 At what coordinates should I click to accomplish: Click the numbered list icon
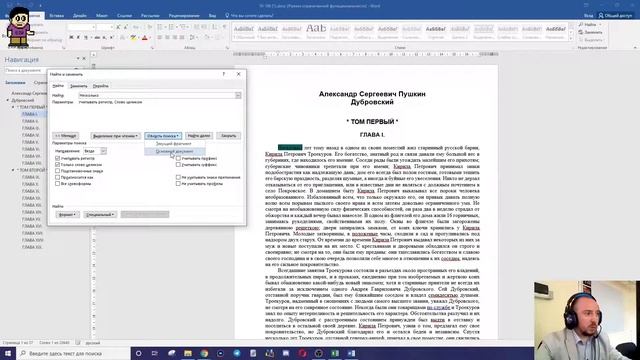coord(171,27)
